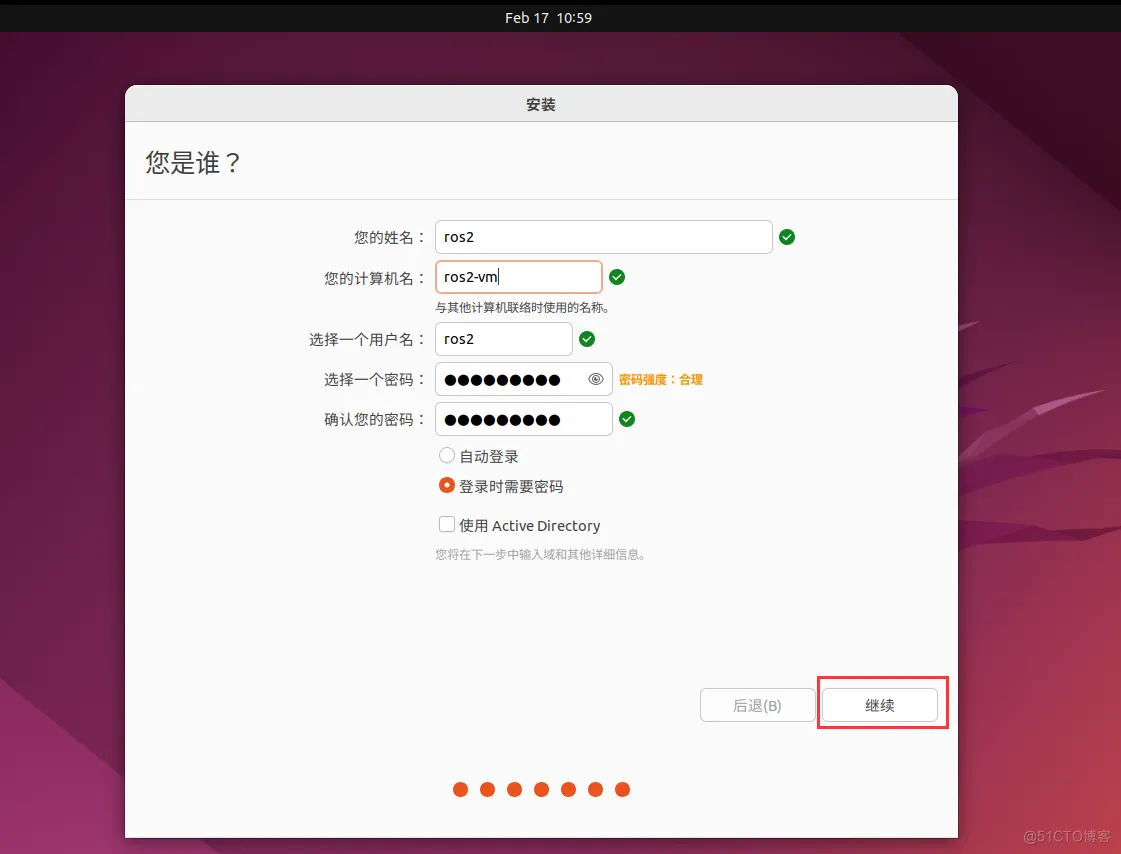Screen dimensions: 1121x854
Task: Click the 您的计算机名： label
Action: [375, 278]
